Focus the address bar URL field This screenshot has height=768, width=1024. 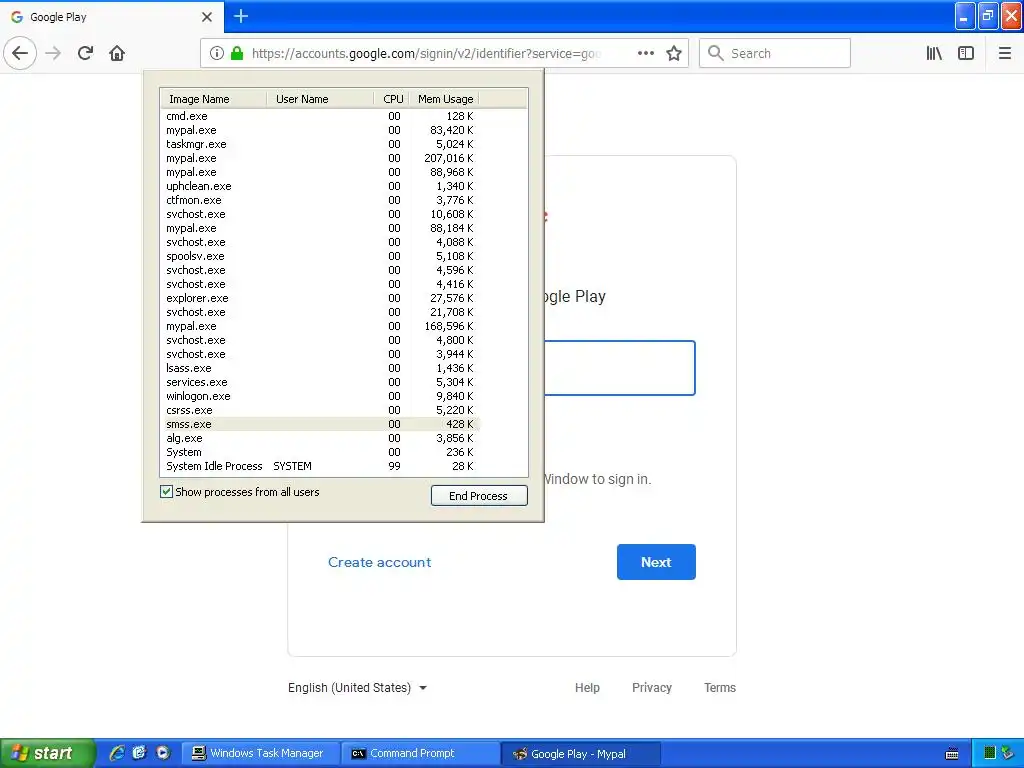[x=426, y=54]
